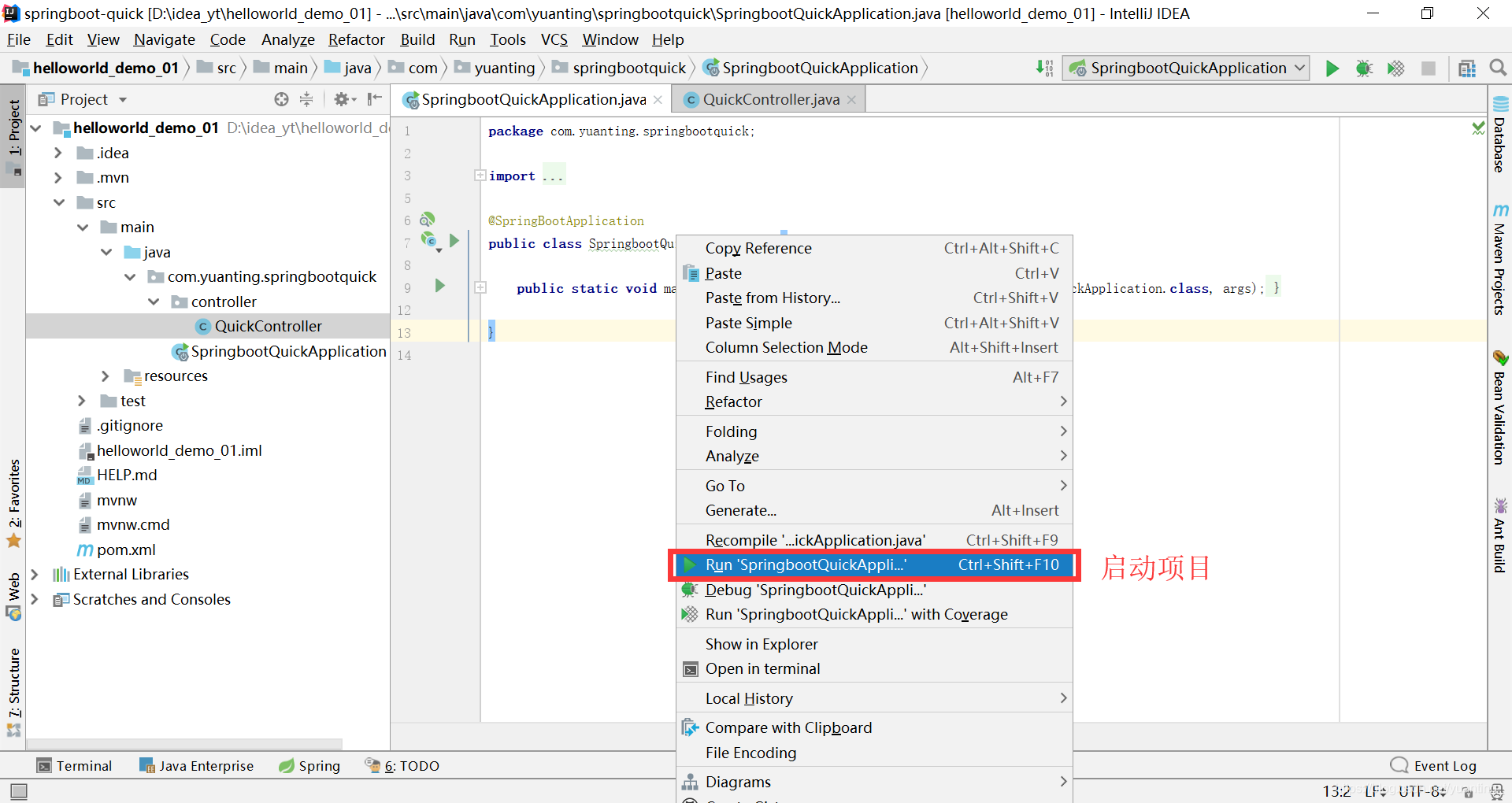Image resolution: width=1512 pixels, height=803 pixels.
Task: Click the Spring bean gutter icon line 6
Action: click(428, 220)
